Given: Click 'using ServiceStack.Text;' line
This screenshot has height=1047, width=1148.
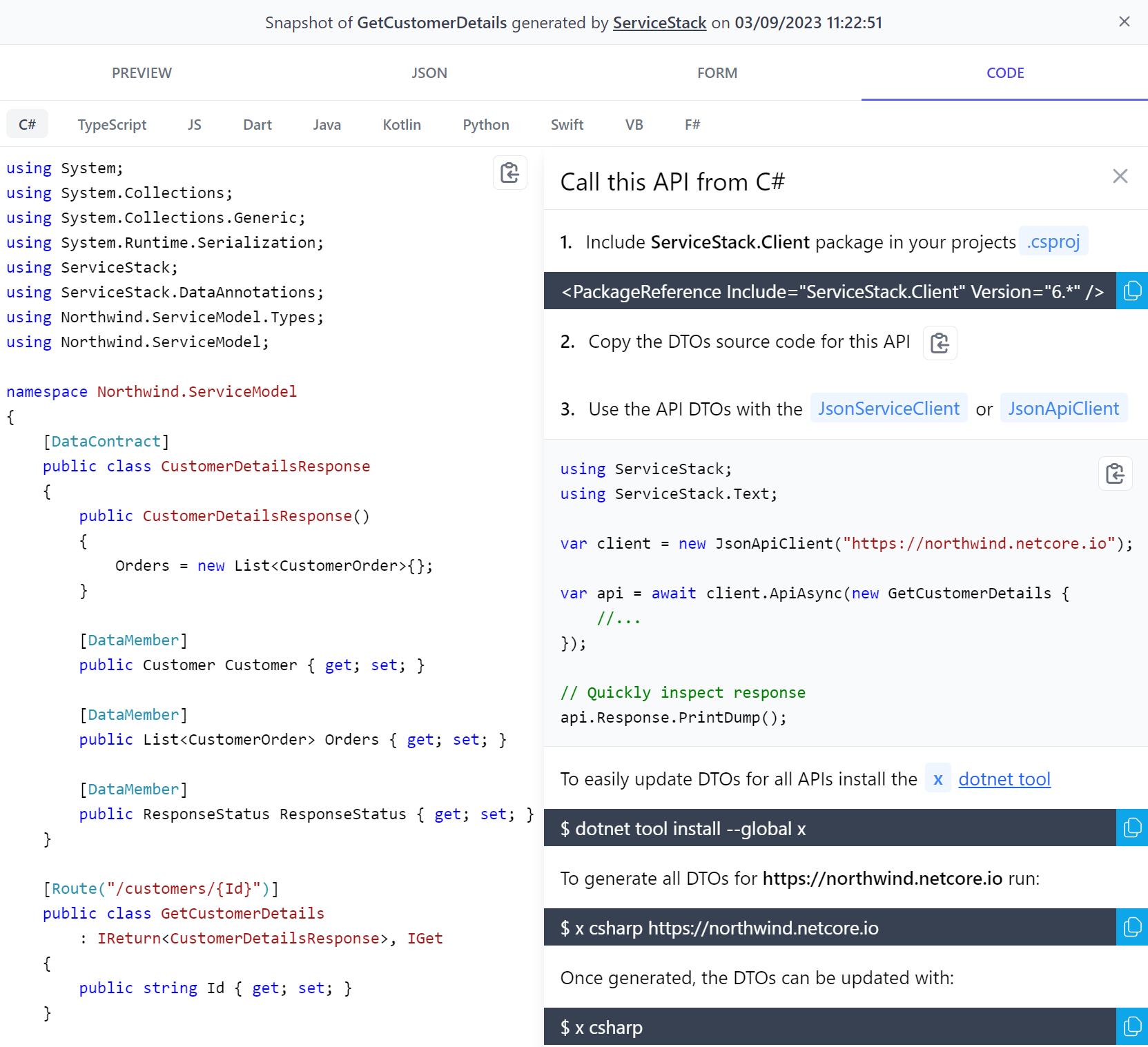Looking at the screenshot, I should (x=669, y=493).
